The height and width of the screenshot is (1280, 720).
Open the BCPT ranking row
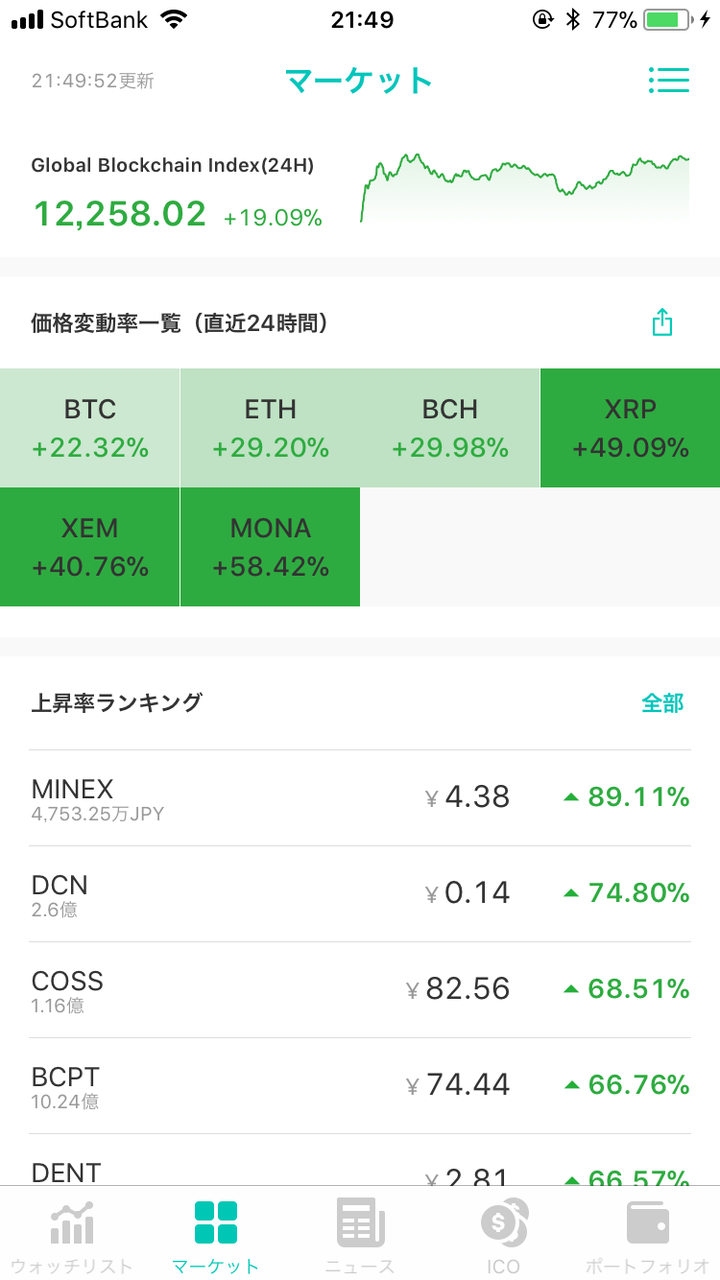360,1086
